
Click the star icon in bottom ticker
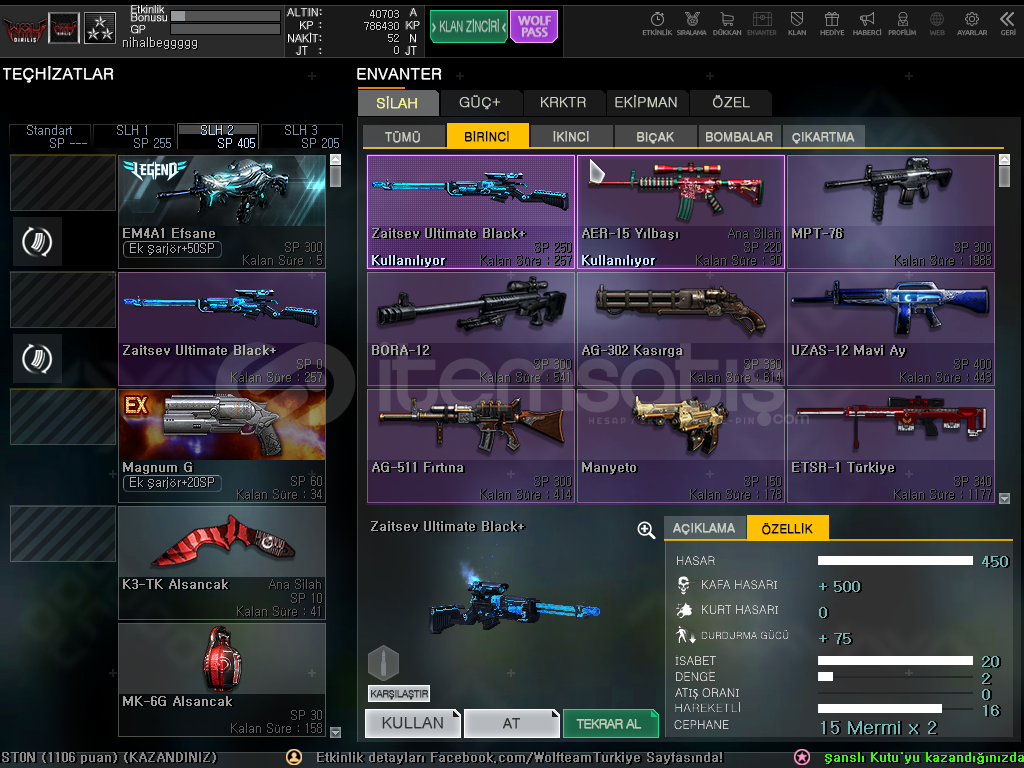click(x=802, y=758)
